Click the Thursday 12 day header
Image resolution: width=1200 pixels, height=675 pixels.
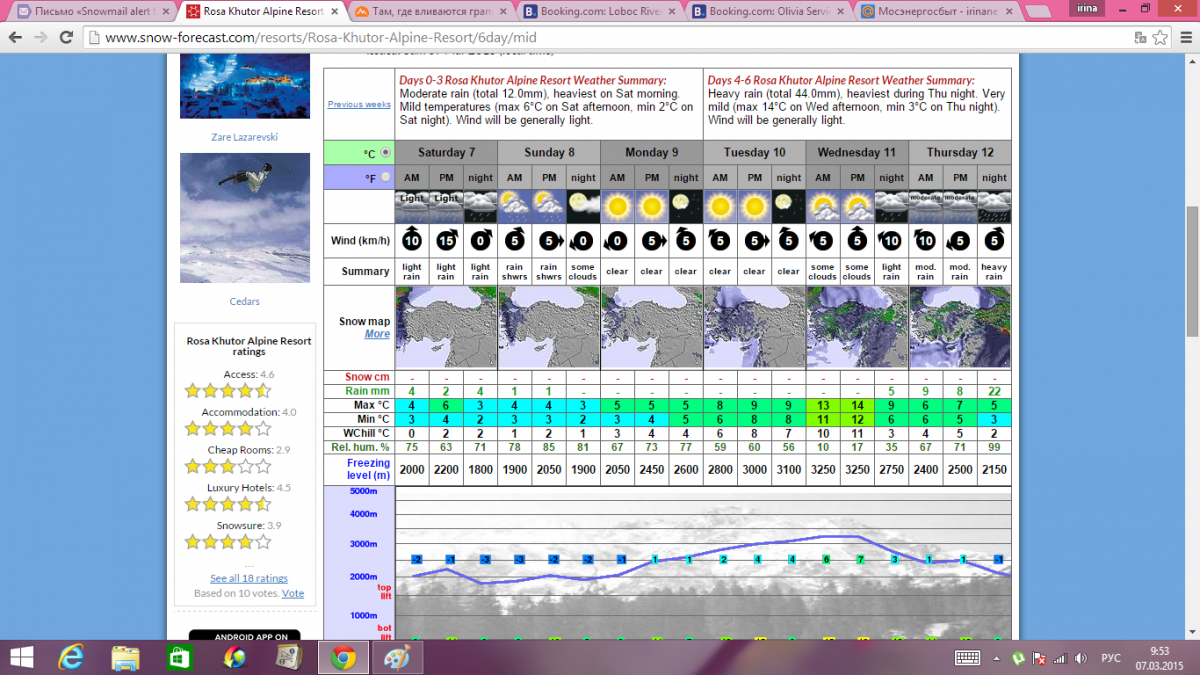960,153
